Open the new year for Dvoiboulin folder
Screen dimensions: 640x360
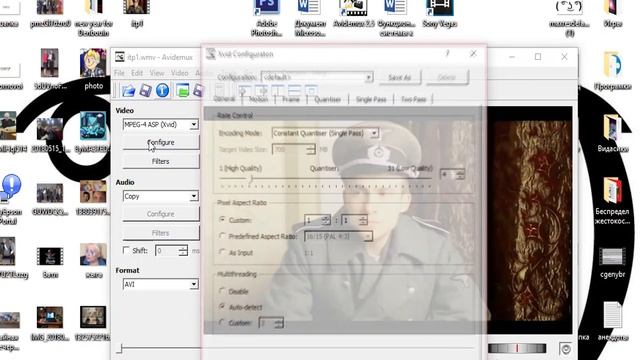(x=93, y=18)
